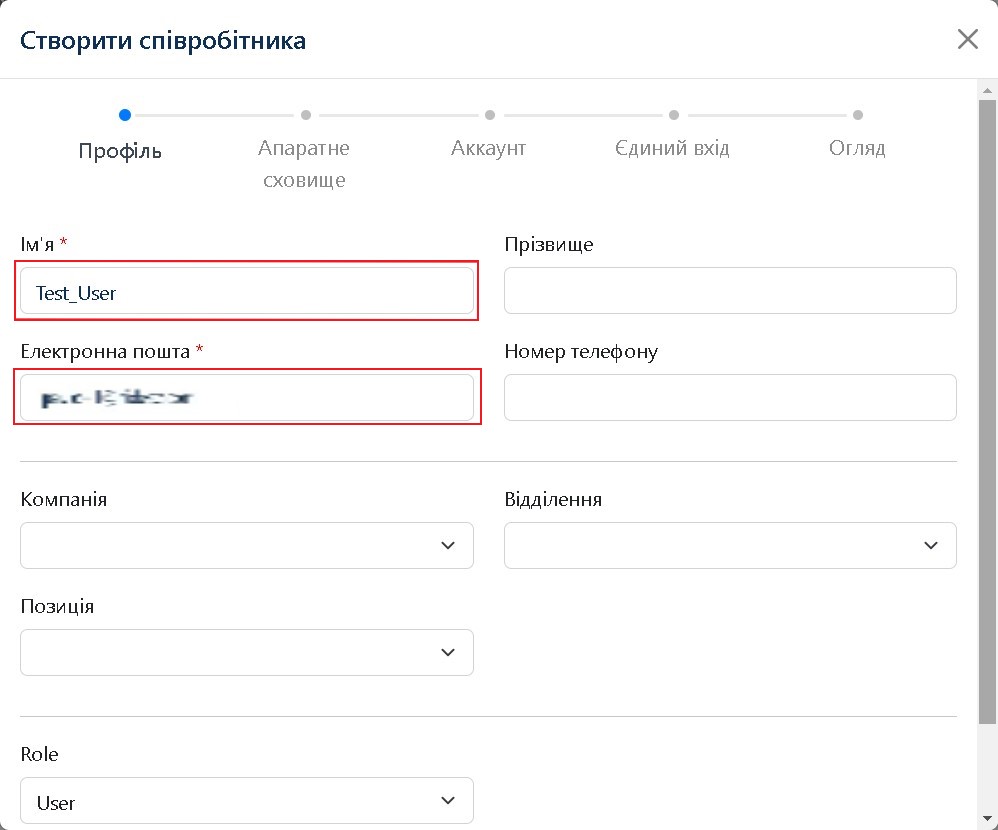This screenshot has width=998, height=830.
Task: Click the Ім'я input field
Action: click(246, 291)
